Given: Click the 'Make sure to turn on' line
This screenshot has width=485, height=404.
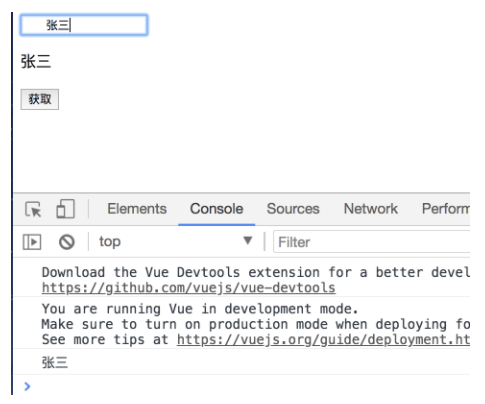Looking at the screenshot, I should [x=256, y=324].
